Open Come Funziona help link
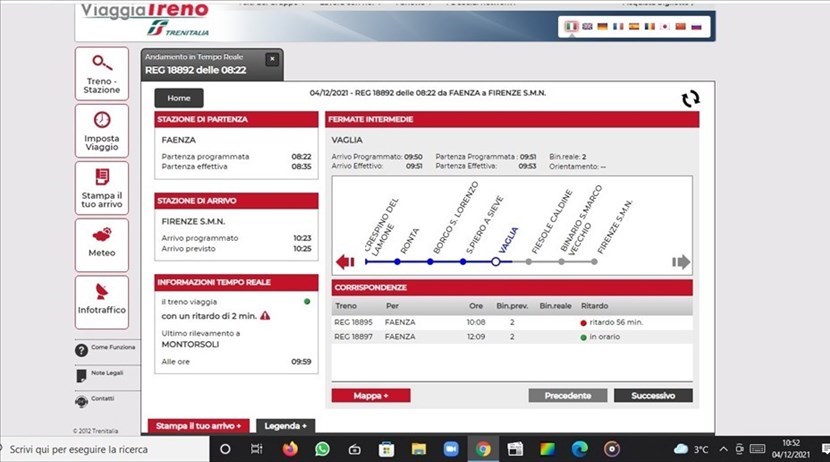The width and height of the screenshot is (830, 462). pos(105,349)
